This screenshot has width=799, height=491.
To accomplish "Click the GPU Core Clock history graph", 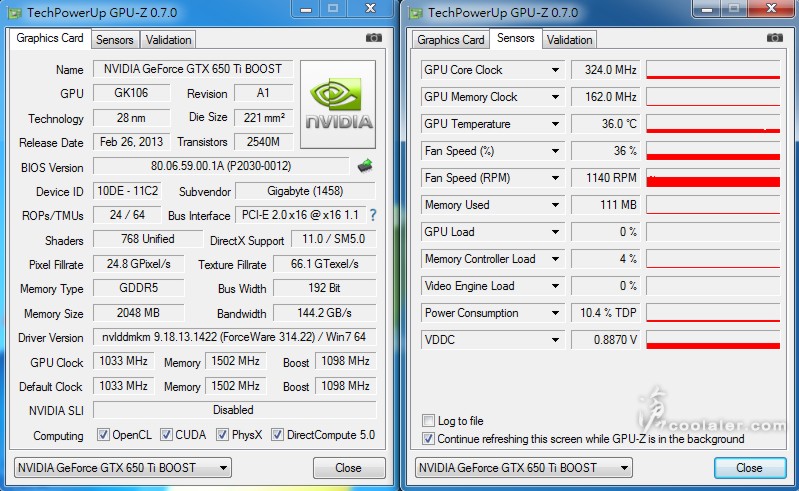I will coord(713,70).
